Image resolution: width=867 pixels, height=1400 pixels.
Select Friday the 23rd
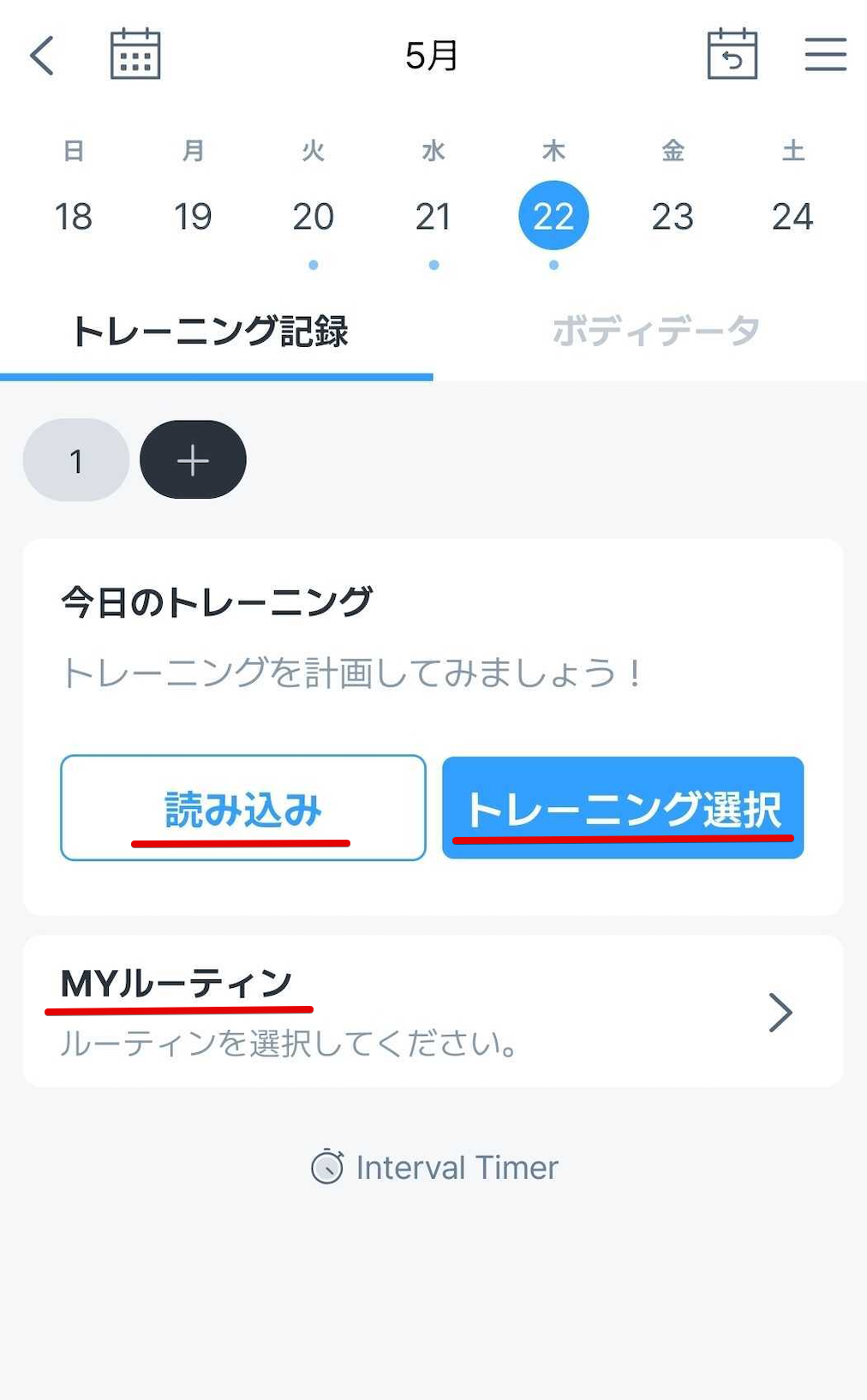click(673, 216)
